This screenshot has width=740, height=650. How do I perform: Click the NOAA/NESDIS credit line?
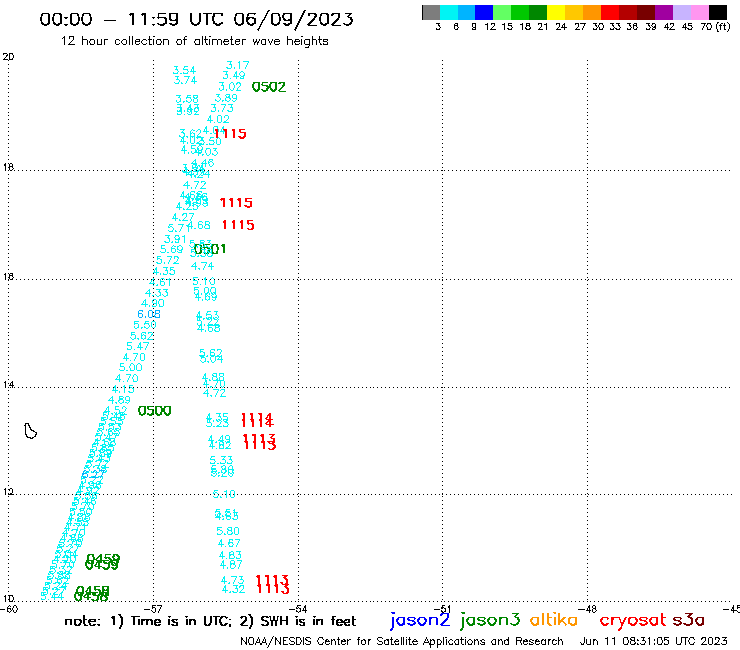point(402,641)
